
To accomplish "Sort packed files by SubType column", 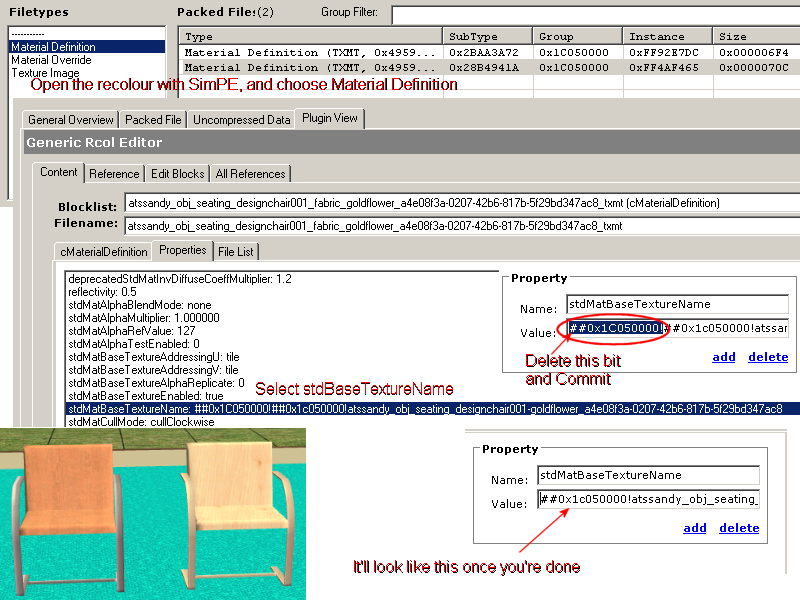I will [x=487, y=37].
